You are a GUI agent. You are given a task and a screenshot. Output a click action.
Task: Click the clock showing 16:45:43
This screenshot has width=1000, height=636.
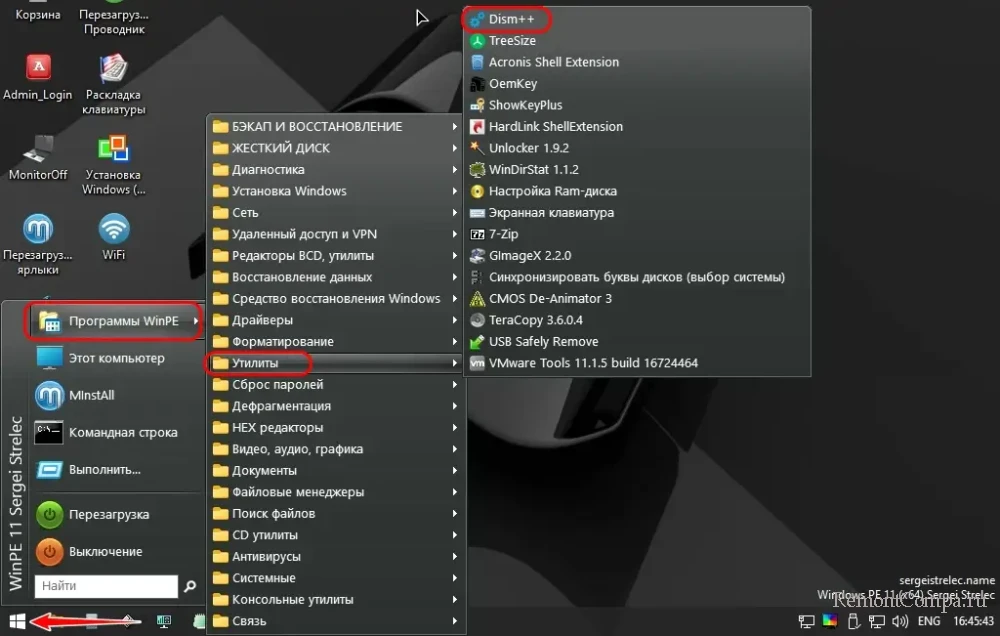click(973, 621)
